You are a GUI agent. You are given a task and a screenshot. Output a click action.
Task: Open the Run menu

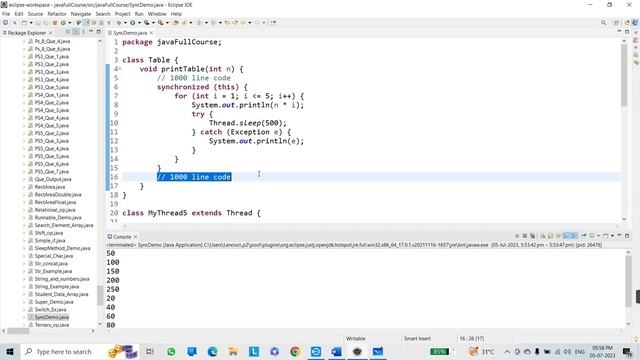(139, 14)
